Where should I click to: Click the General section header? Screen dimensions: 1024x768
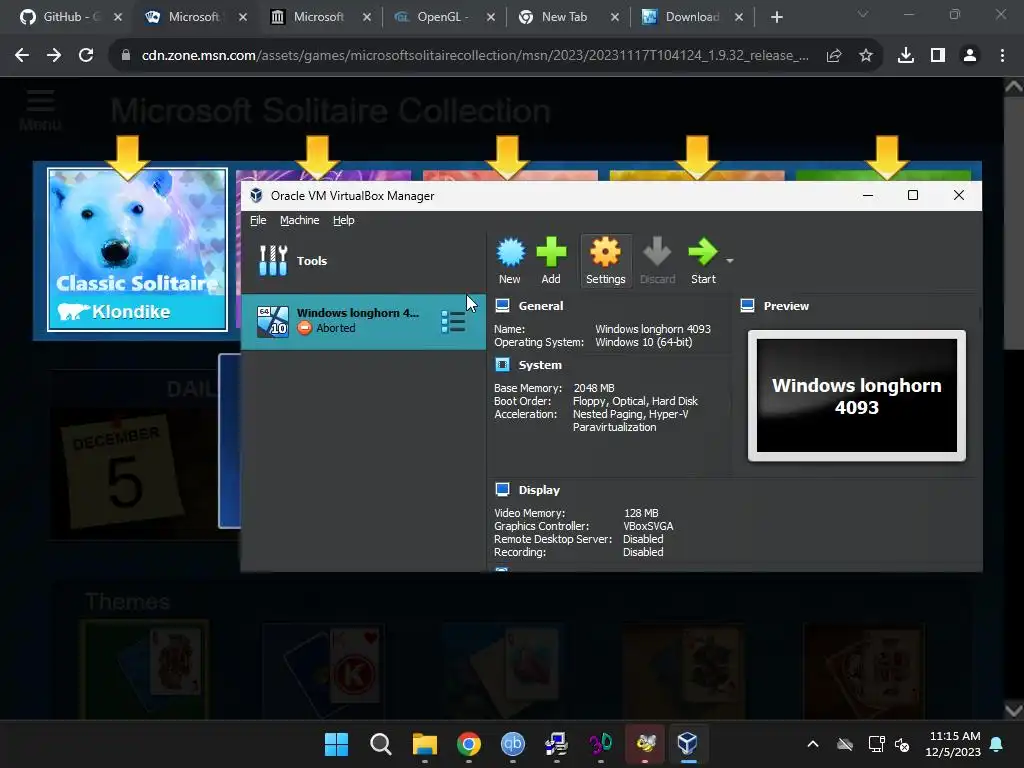coord(541,306)
